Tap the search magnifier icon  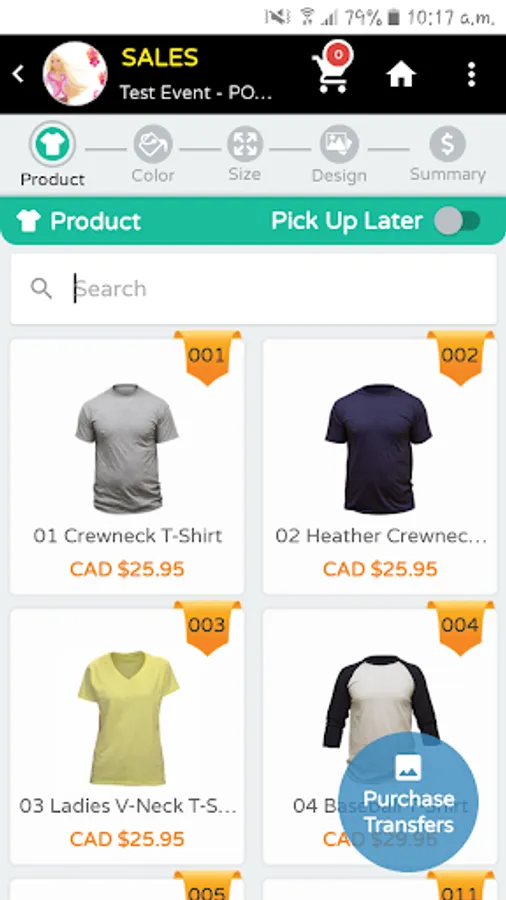coord(41,289)
